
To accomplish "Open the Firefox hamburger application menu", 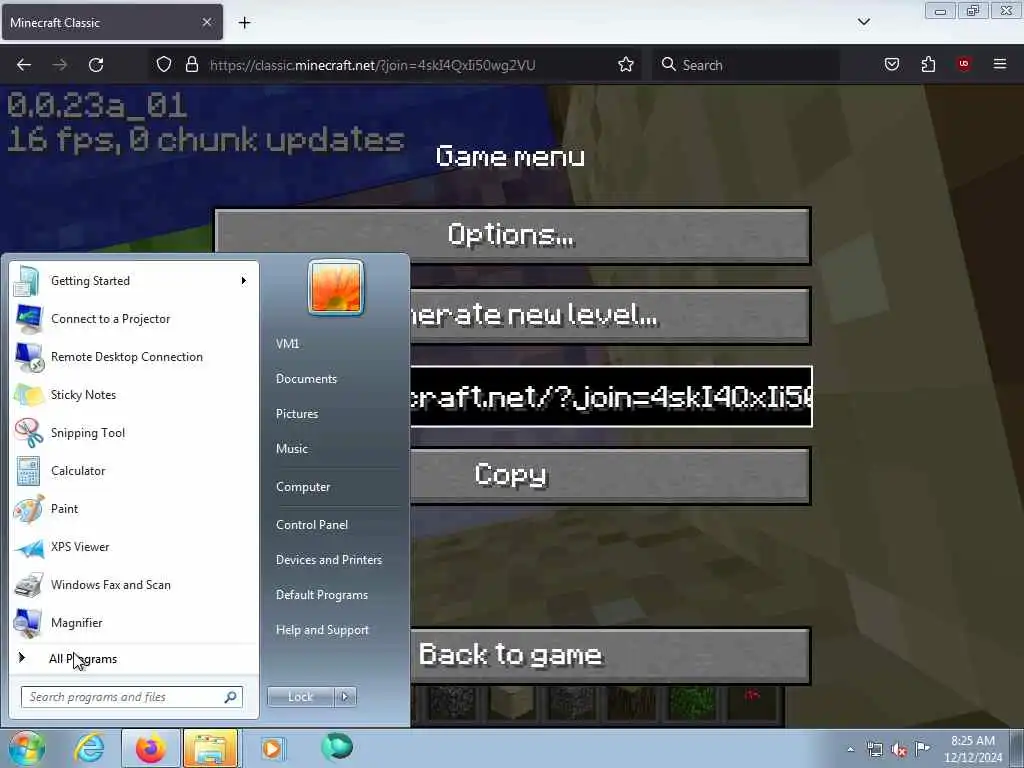I will pyautogui.click(x=1000, y=64).
